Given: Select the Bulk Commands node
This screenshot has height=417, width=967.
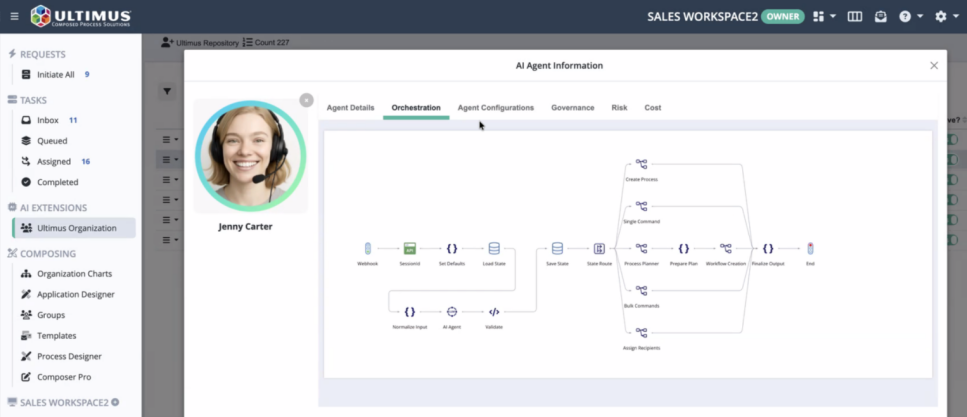Looking at the screenshot, I should pos(641,291).
